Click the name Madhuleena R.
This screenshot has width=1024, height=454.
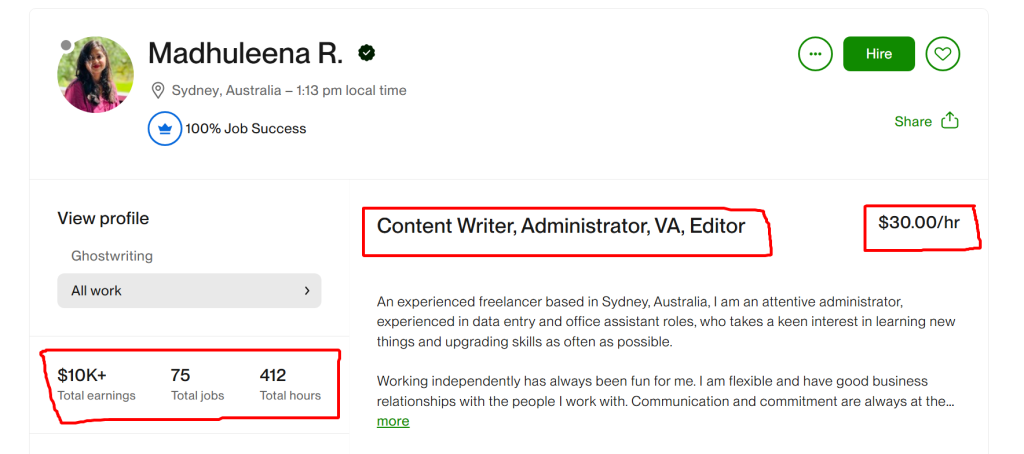point(245,54)
